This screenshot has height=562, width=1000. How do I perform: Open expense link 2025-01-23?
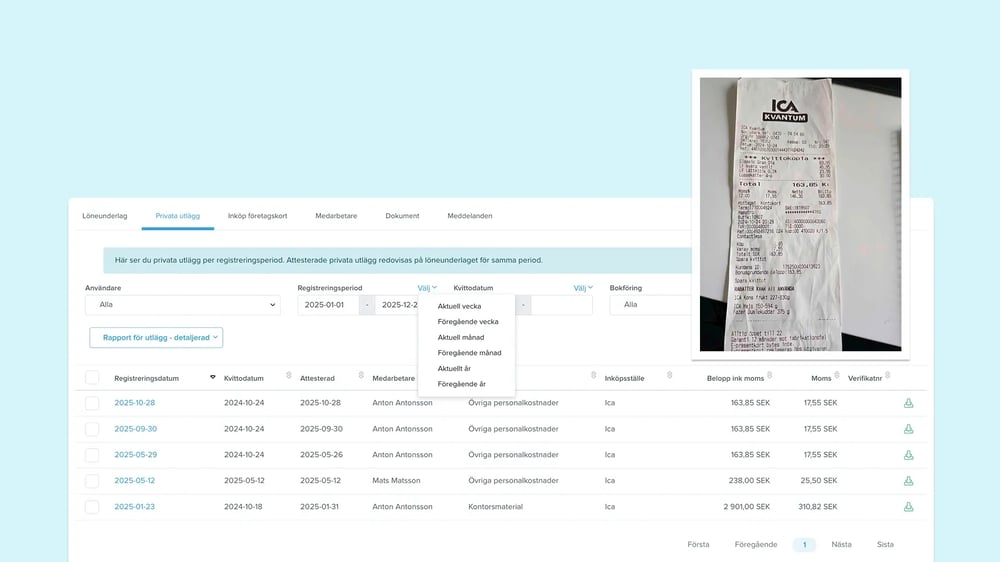click(x=135, y=507)
